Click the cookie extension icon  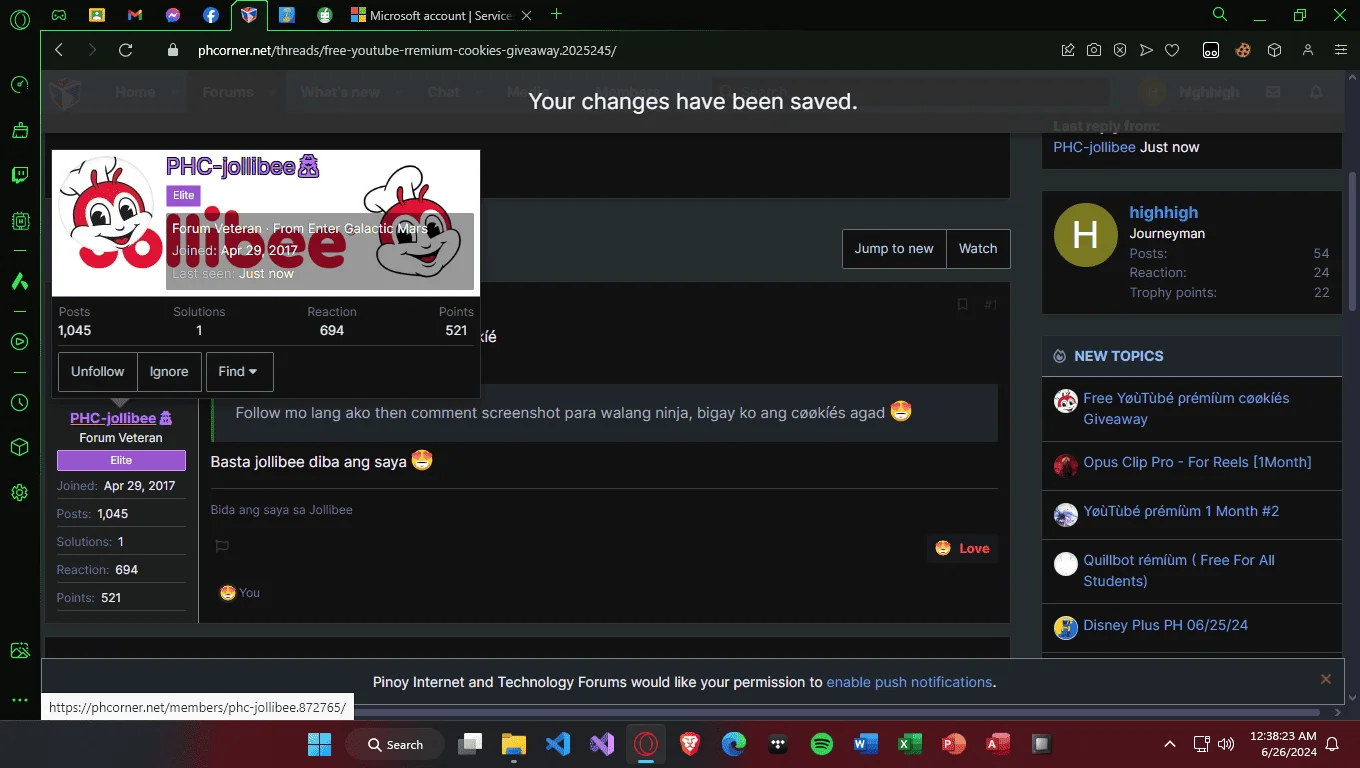click(x=1243, y=50)
